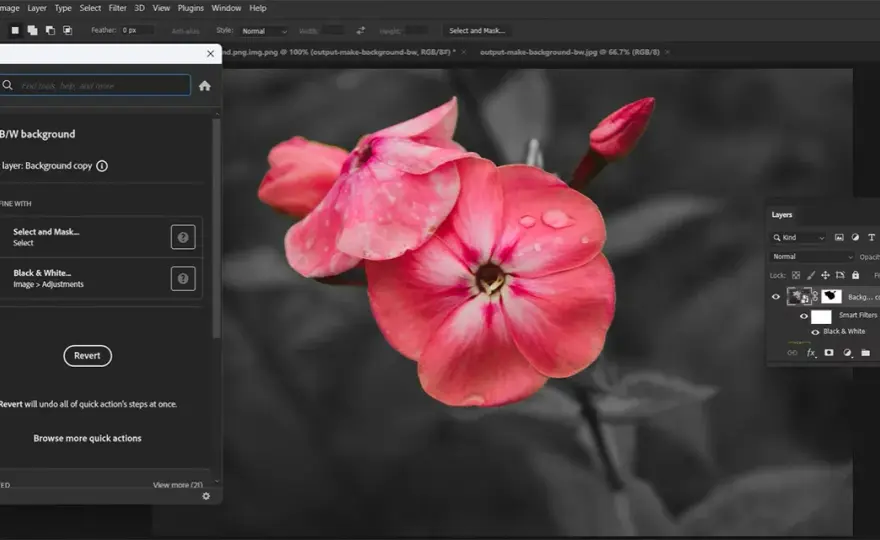Image resolution: width=880 pixels, height=540 pixels.
Task: Open info icon beside Background copy
Action: click(x=102, y=166)
